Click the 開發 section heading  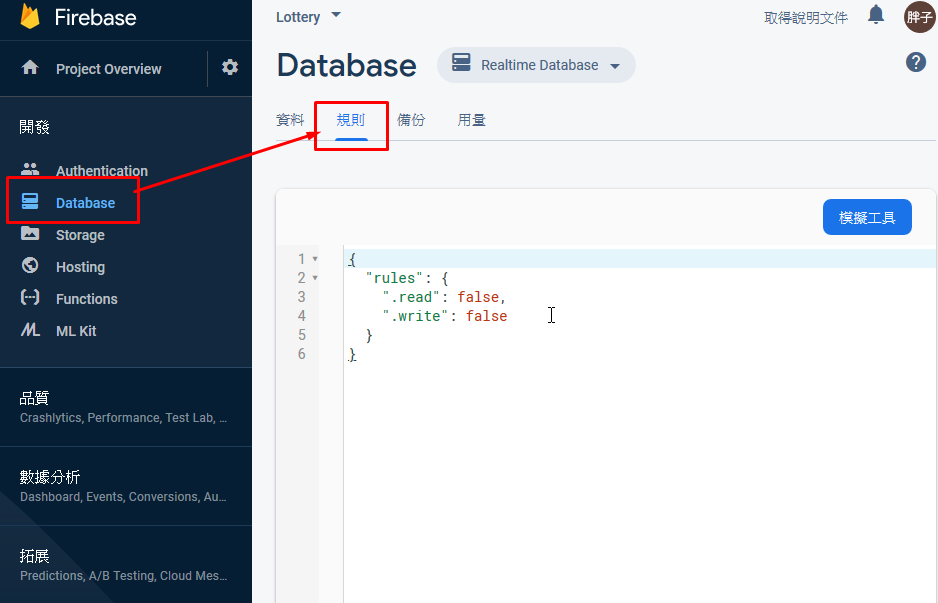click(x=34, y=127)
